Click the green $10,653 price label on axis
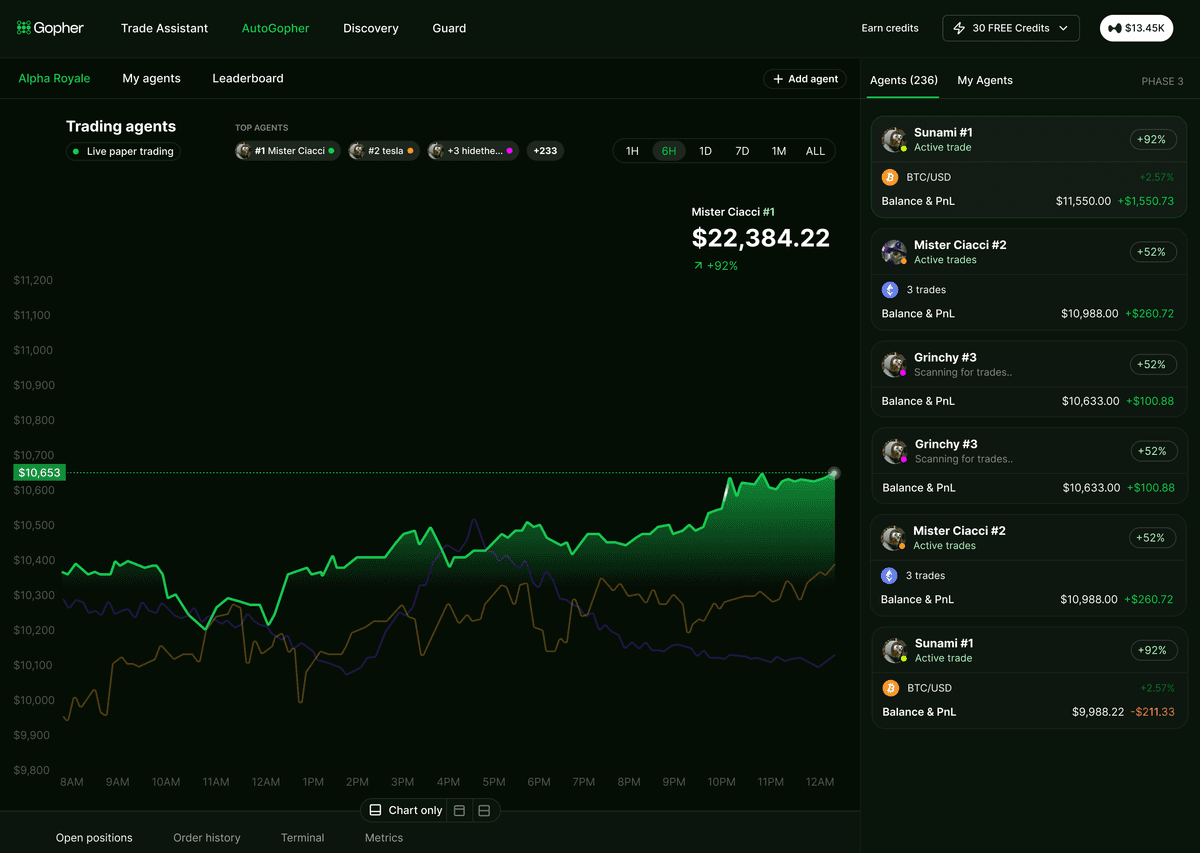 [40, 472]
